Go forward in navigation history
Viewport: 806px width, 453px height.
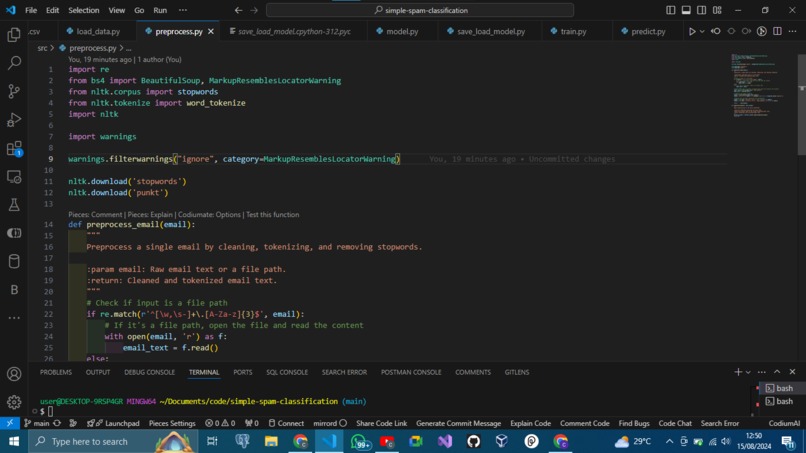[x=254, y=10]
